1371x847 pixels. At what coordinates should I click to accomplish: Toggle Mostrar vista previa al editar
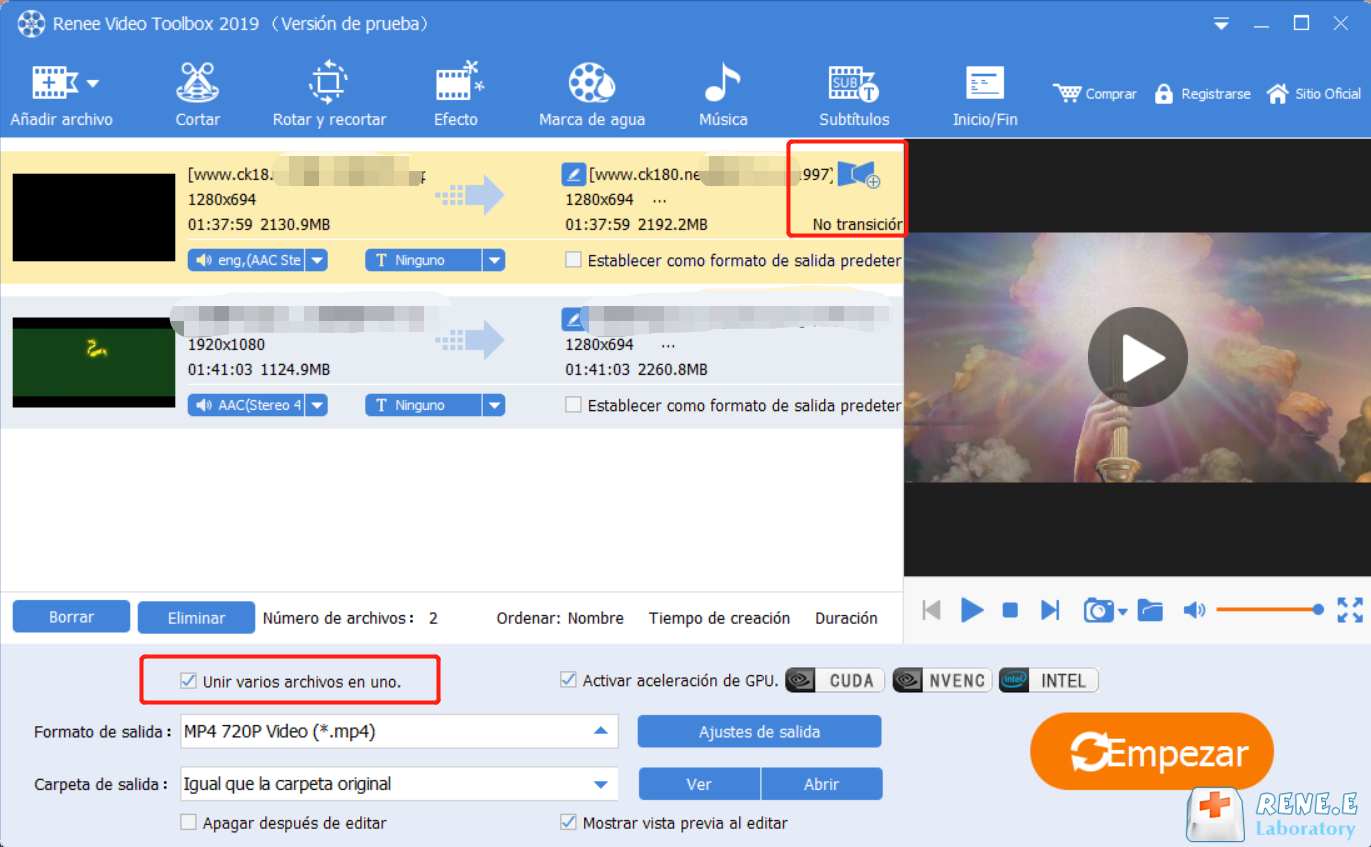click(x=567, y=822)
